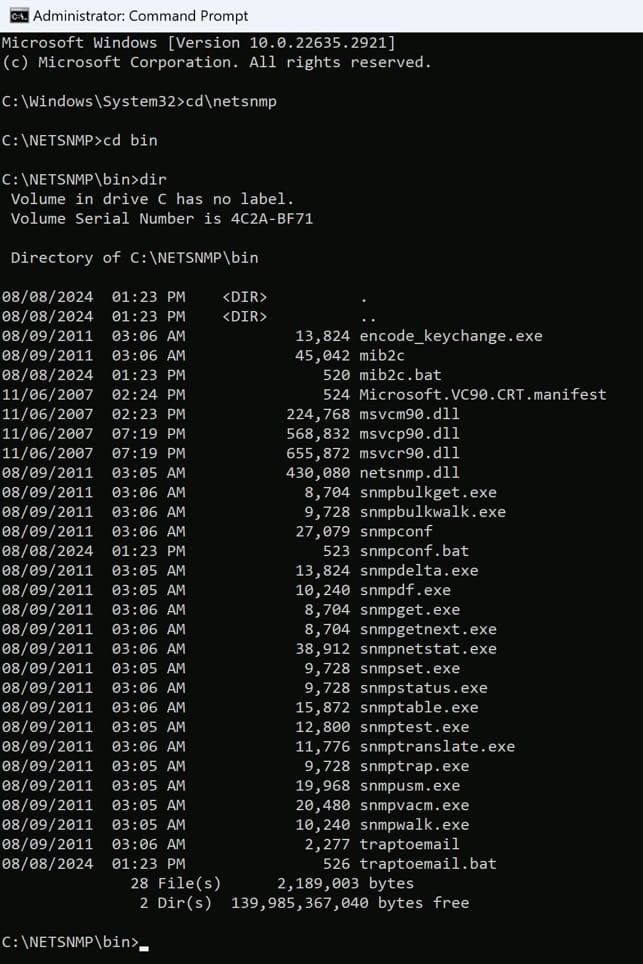Click the Command Prompt icon in title bar
The height and width of the screenshot is (964, 643).
tap(15, 16)
